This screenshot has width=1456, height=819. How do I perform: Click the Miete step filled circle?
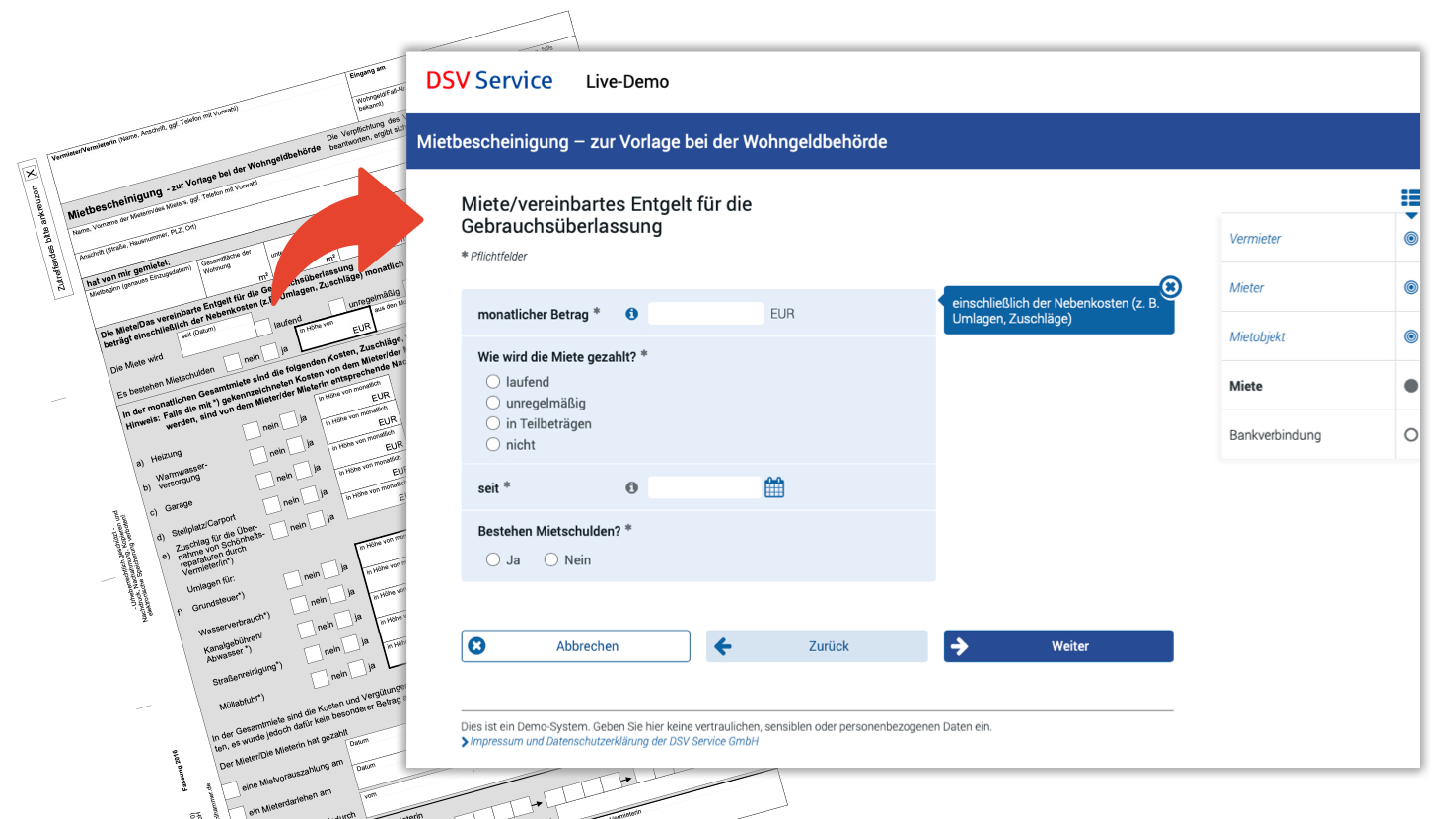coord(1411,386)
